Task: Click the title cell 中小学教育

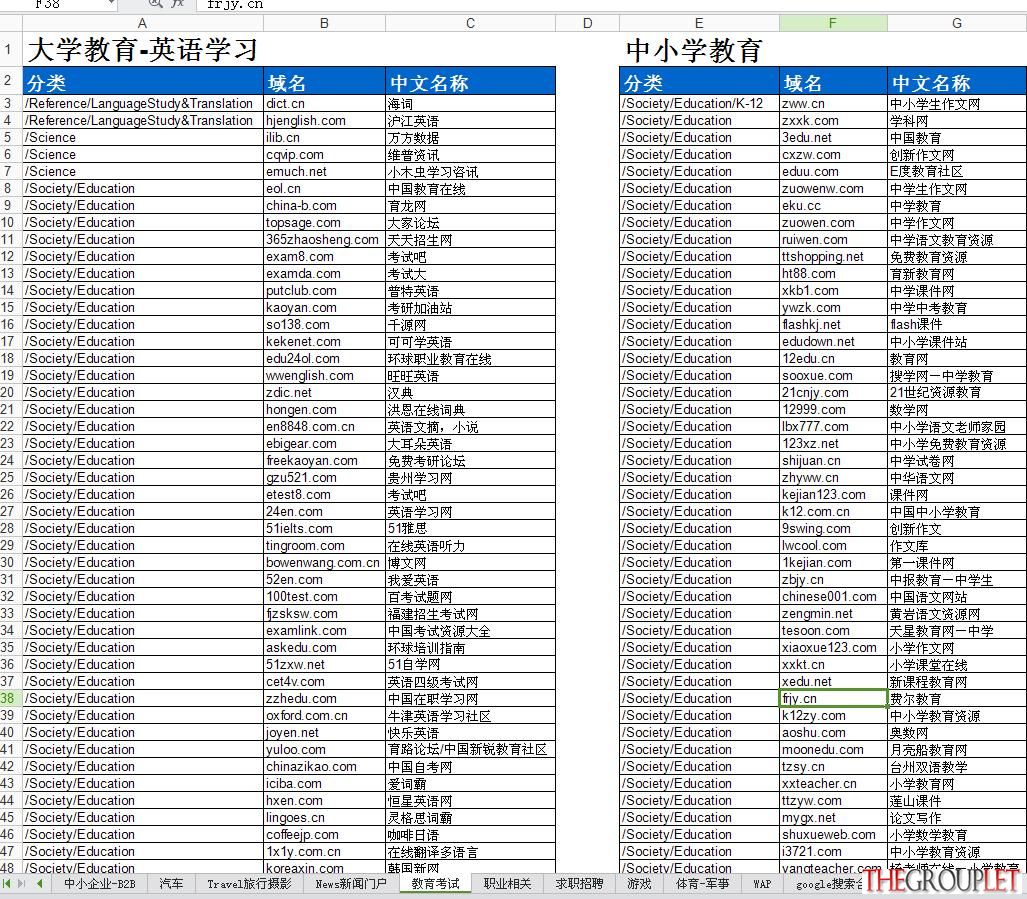Action: pyautogui.click(x=700, y=49)
